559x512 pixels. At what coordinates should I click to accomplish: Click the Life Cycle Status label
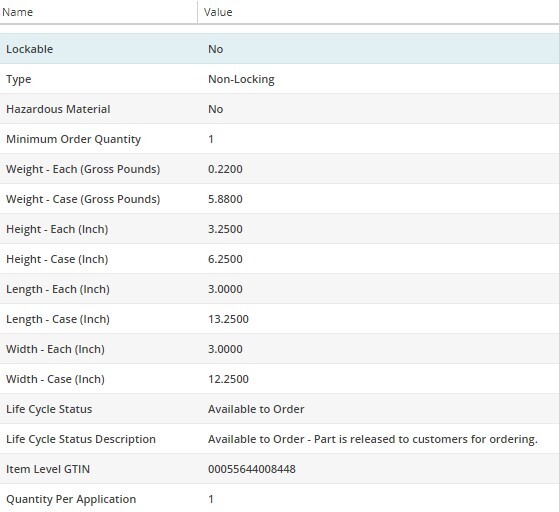point(49,409)
